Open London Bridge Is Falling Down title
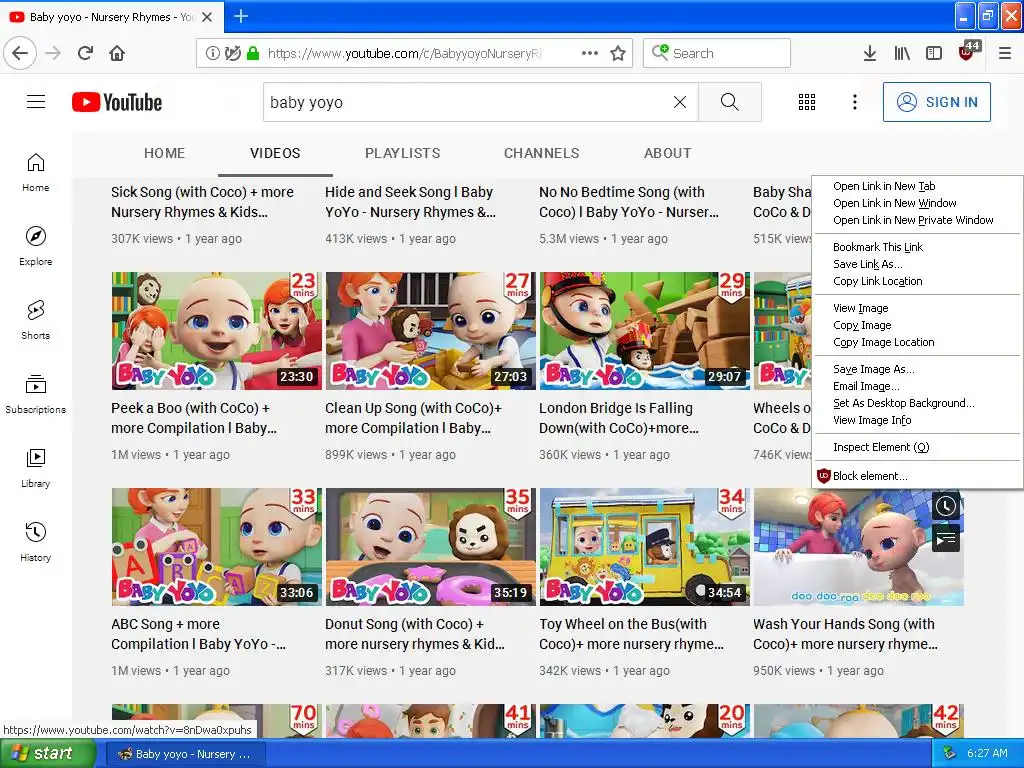The height and width of the screenshot is (768, 1024). [618, 418]
